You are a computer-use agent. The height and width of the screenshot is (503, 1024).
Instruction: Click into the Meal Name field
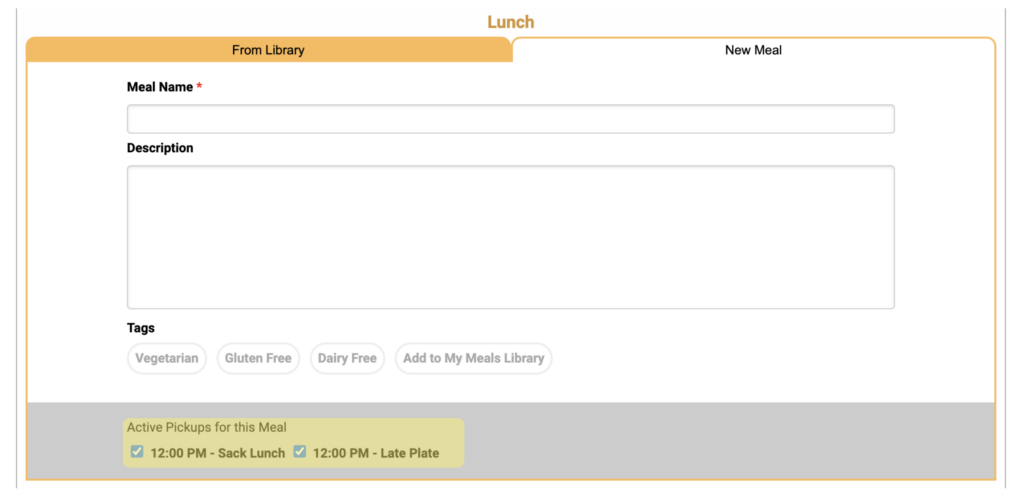pyautogui.click(x=510, y=119)
